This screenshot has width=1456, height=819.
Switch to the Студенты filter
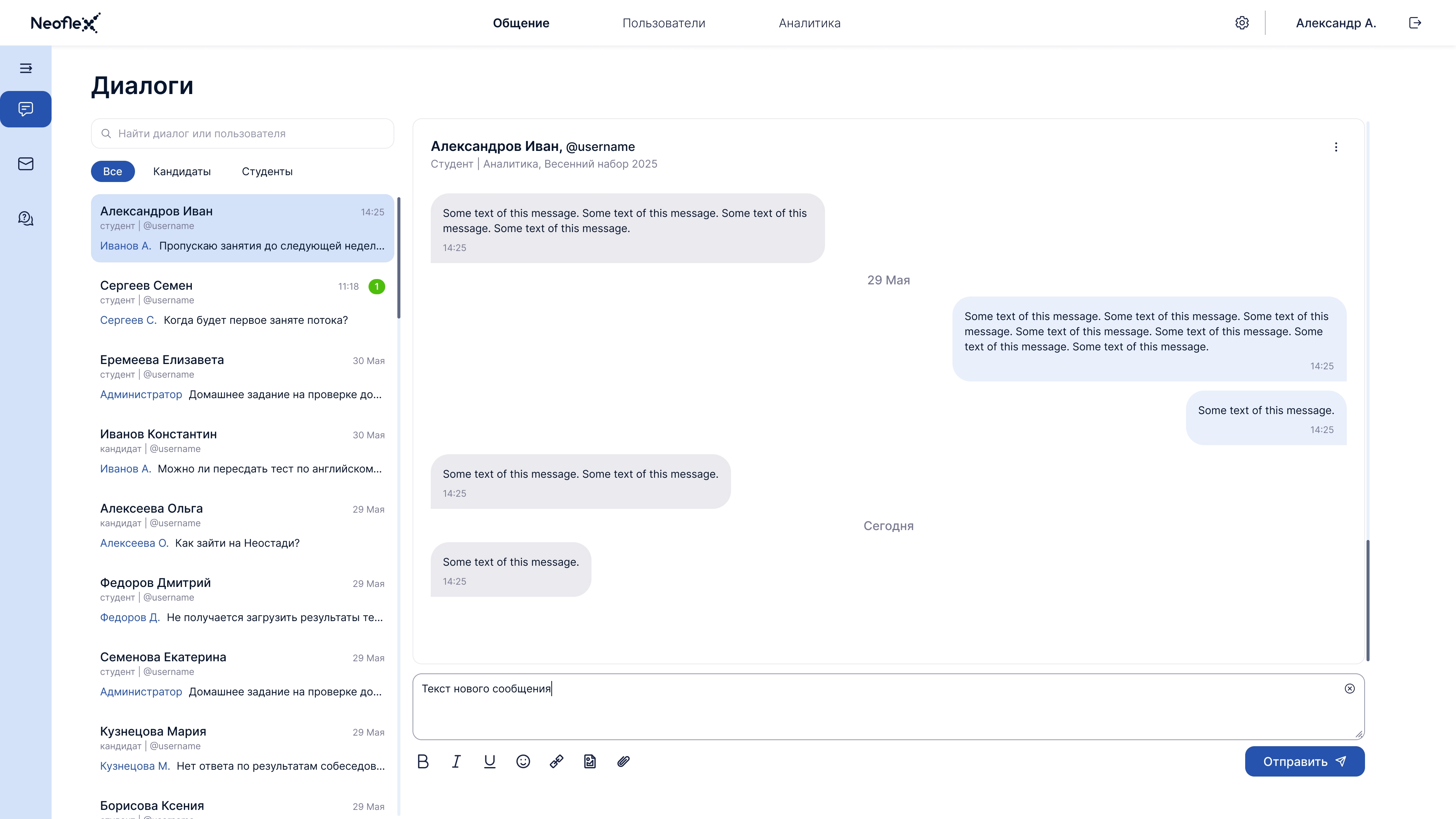(x=267, y=171)
